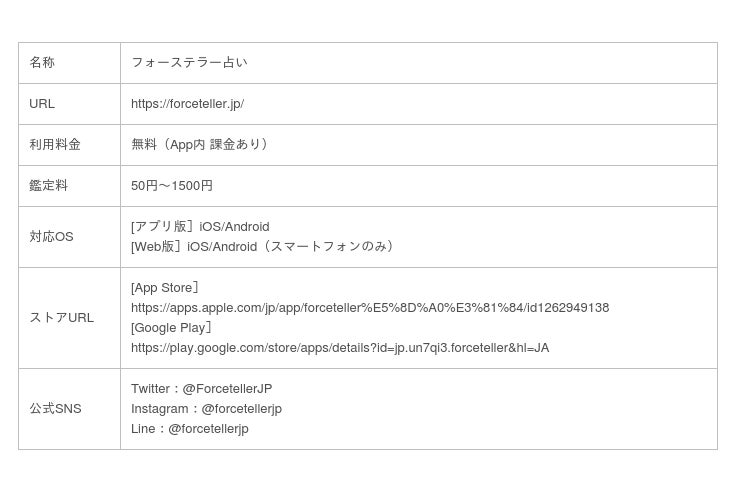Click the ストアURL row header

[x=61, y=318]
